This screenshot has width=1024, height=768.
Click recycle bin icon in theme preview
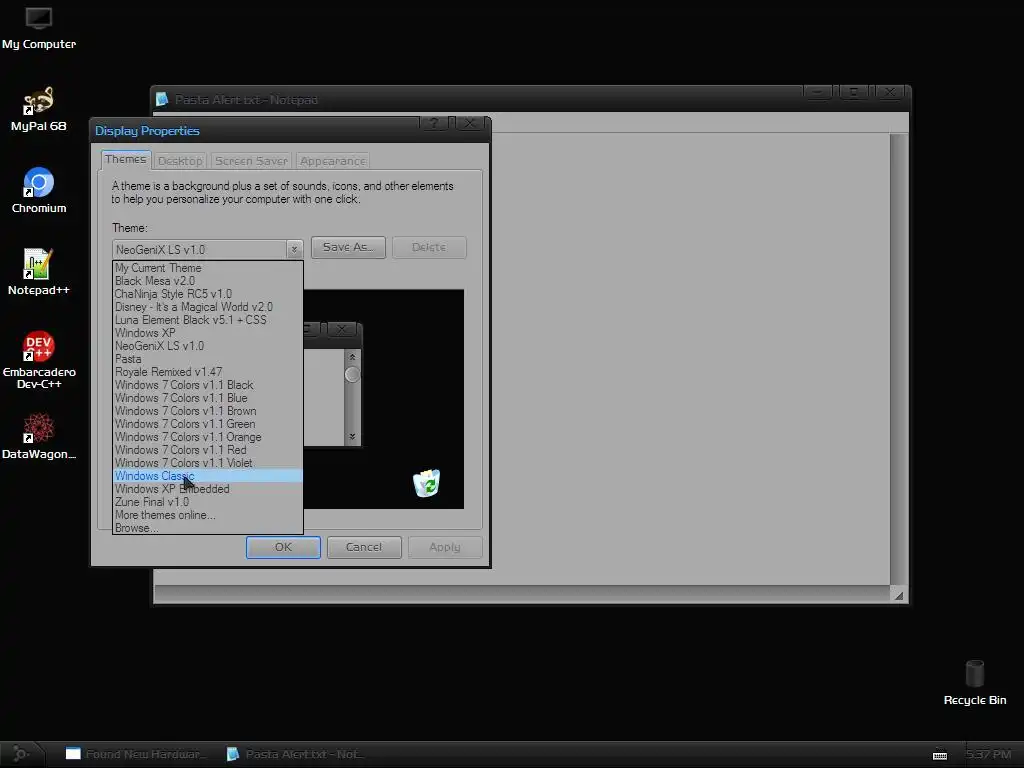point(426,483)
